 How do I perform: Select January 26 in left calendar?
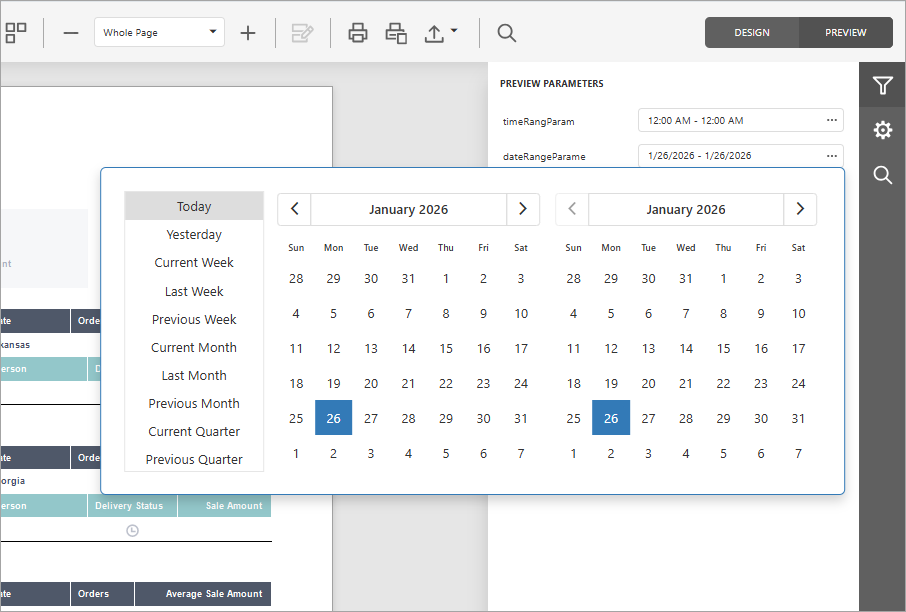pos(333,418)
